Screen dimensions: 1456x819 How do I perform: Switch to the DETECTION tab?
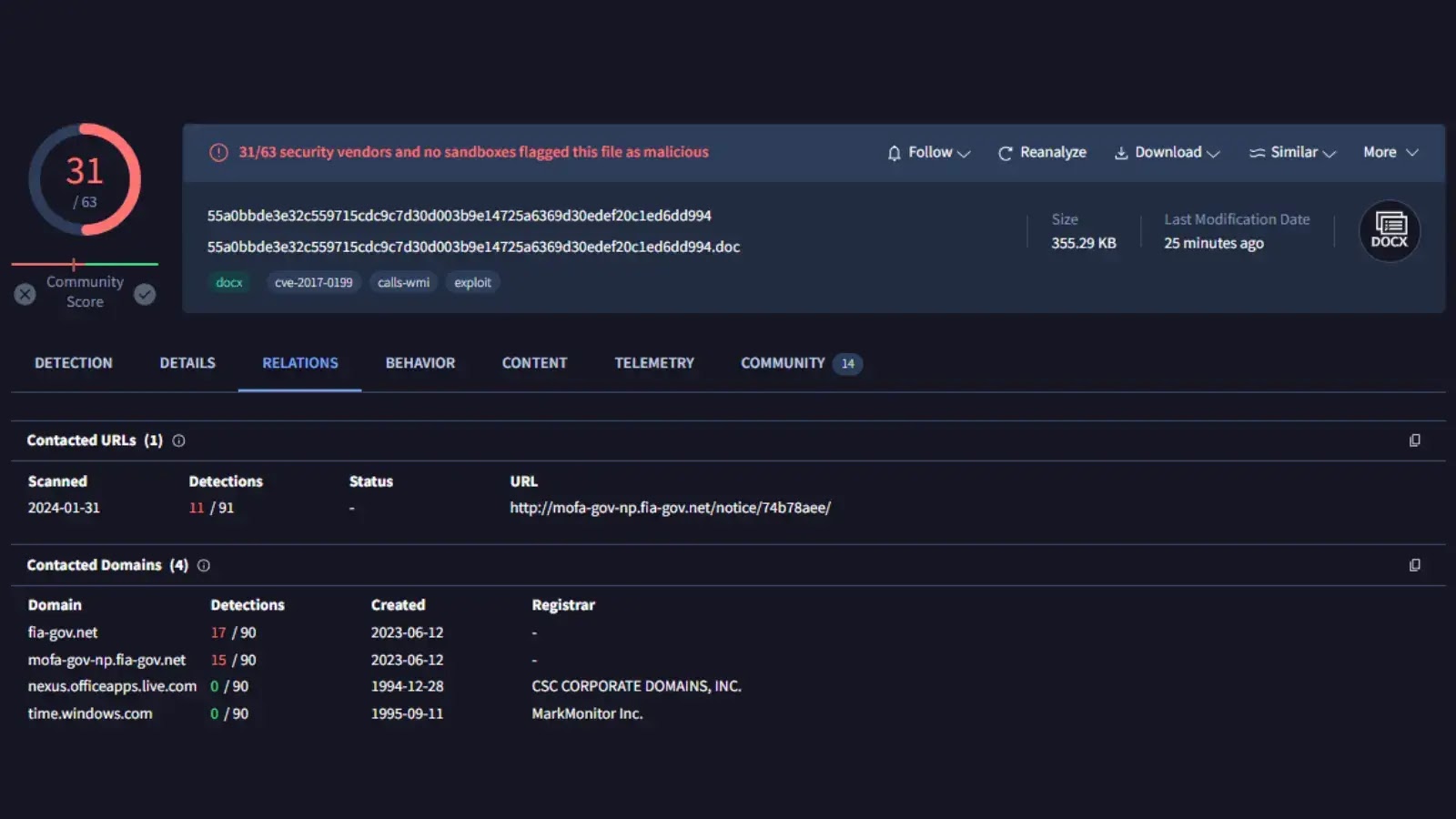(x=74, y=363)
